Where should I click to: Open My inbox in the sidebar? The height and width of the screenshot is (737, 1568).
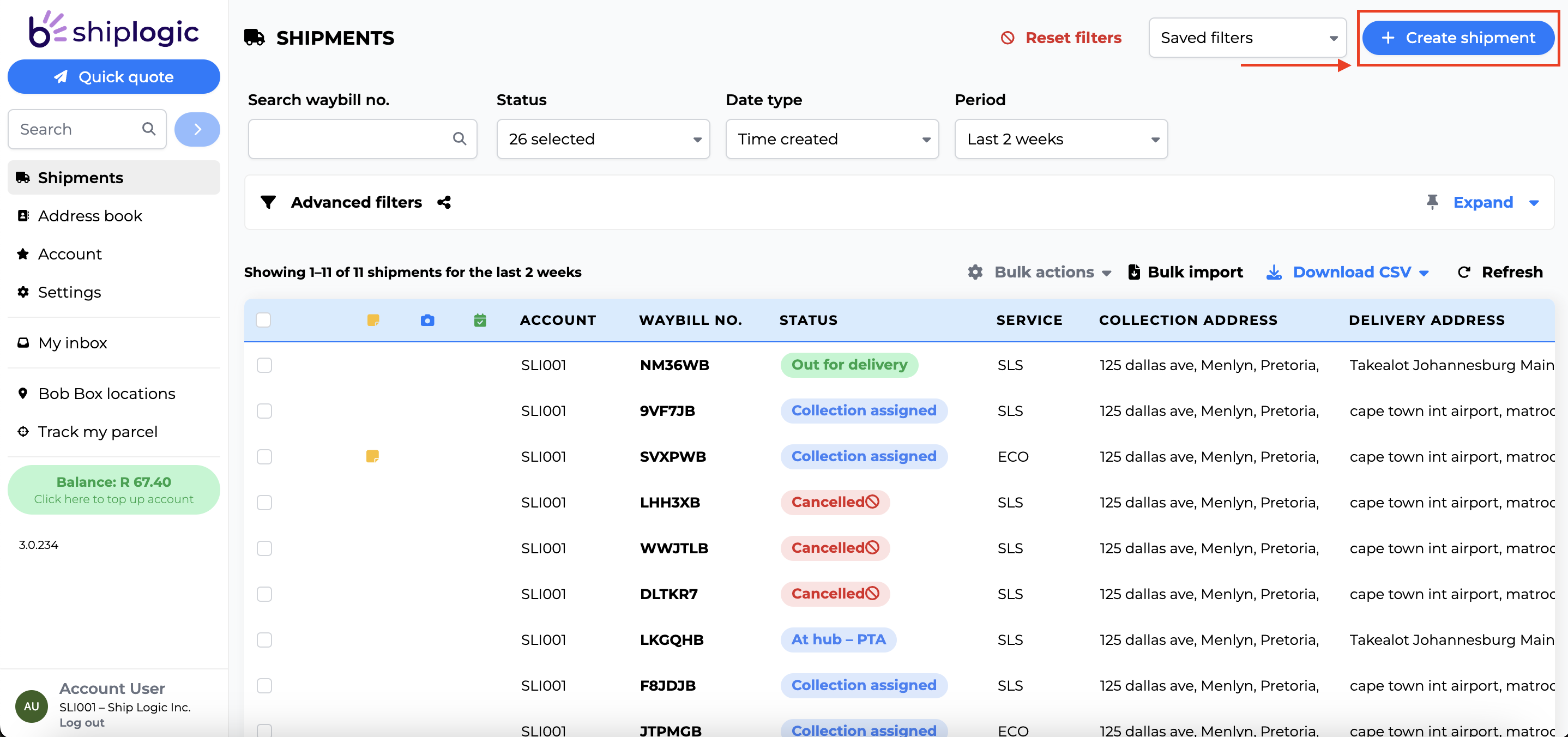(114, 343)
